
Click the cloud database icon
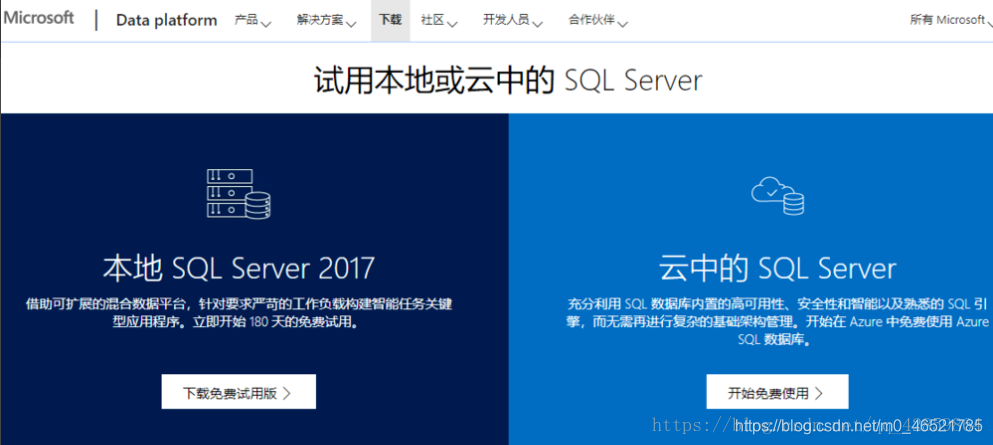coord(778,196)
